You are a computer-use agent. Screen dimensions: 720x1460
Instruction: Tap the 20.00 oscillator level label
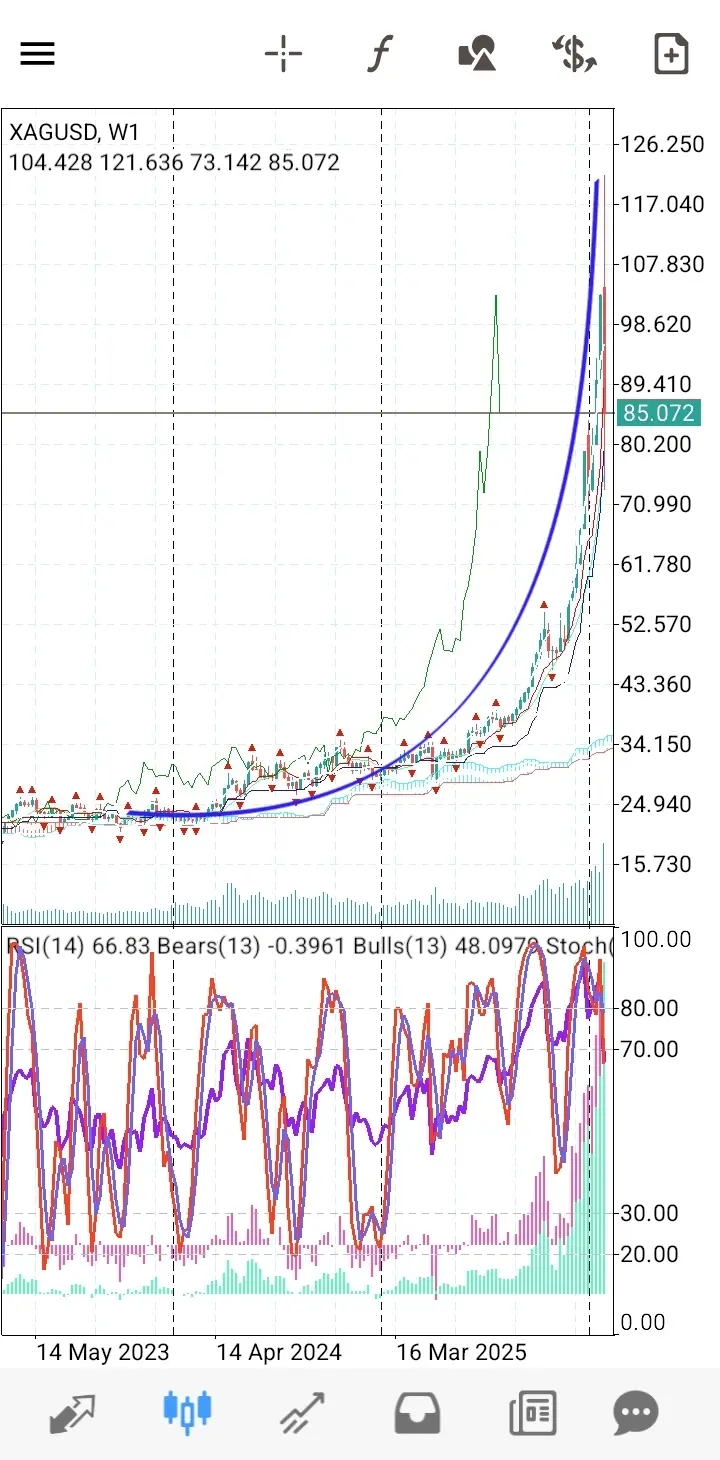pos(650,1254)
